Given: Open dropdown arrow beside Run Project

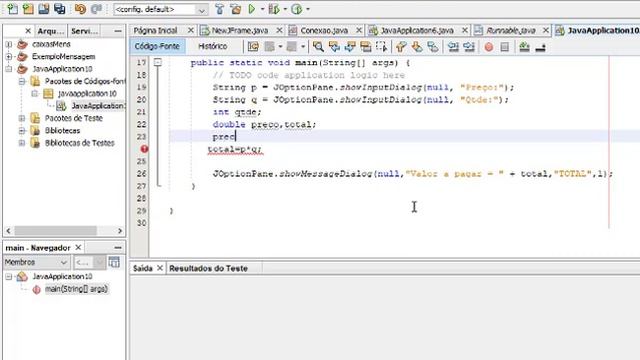Looking at the screenshot, I should (x=262, y=9).
